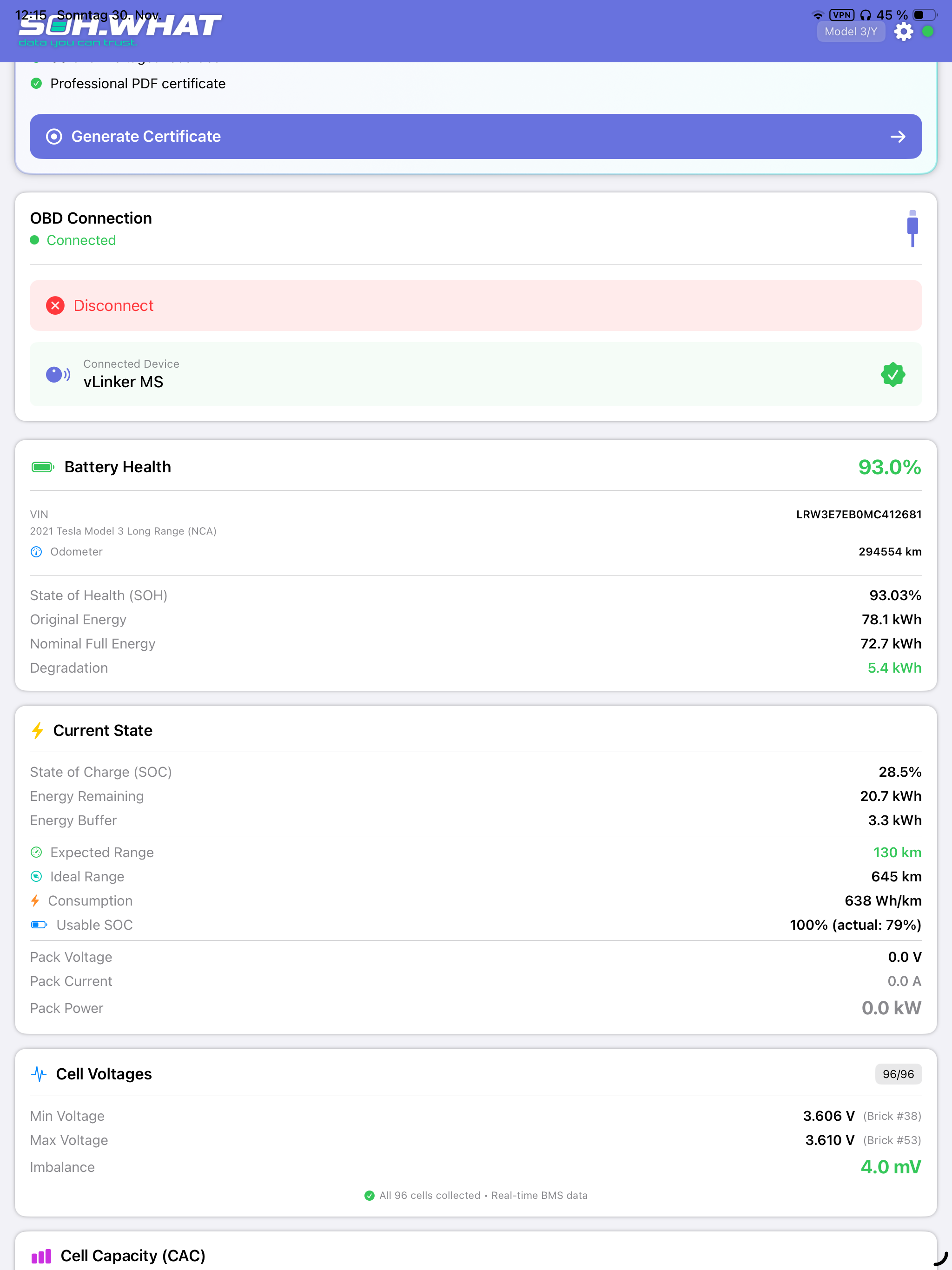
Task: Tap the Degradation 5.4 kWh value
Action: point(894,668)
